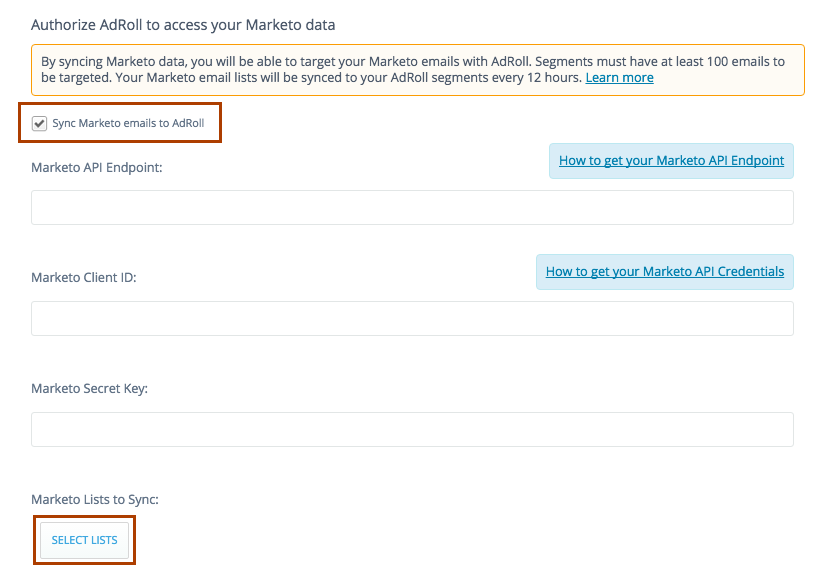
Task: Click 'By syncing Marketo data' opening notice text
Action: pos(114,62)
